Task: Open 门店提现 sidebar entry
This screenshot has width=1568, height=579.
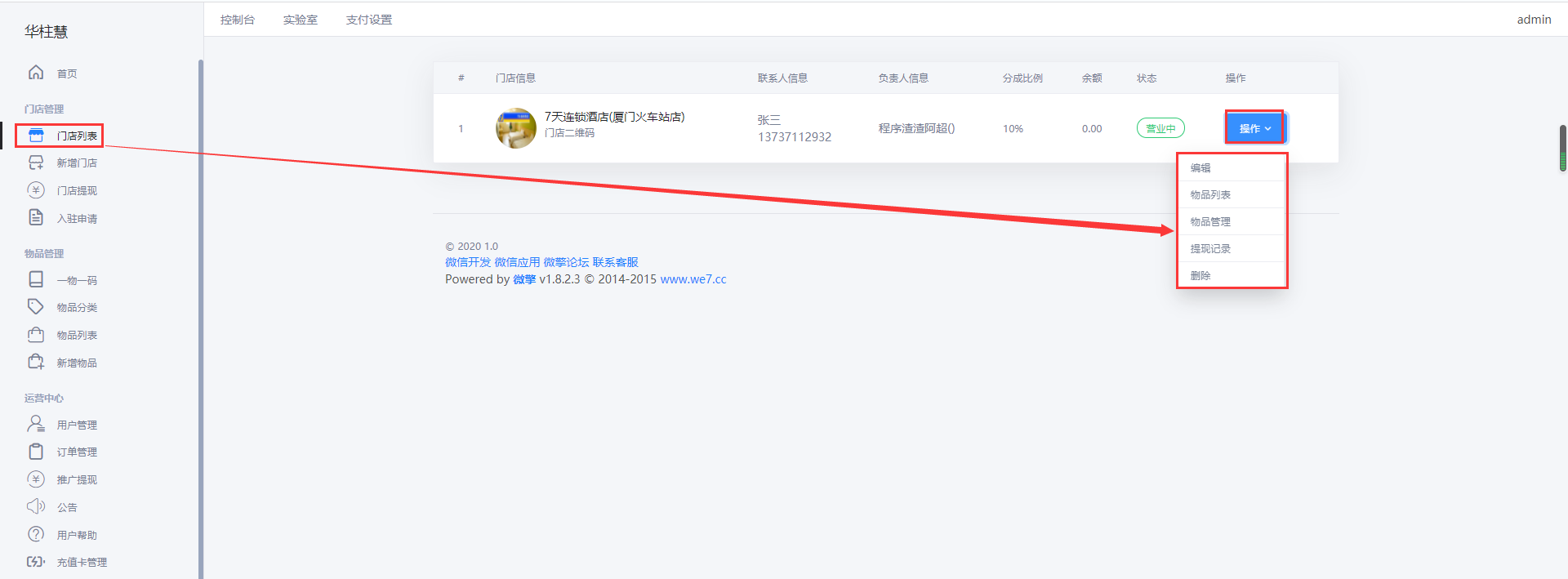Action: [77, 191]
